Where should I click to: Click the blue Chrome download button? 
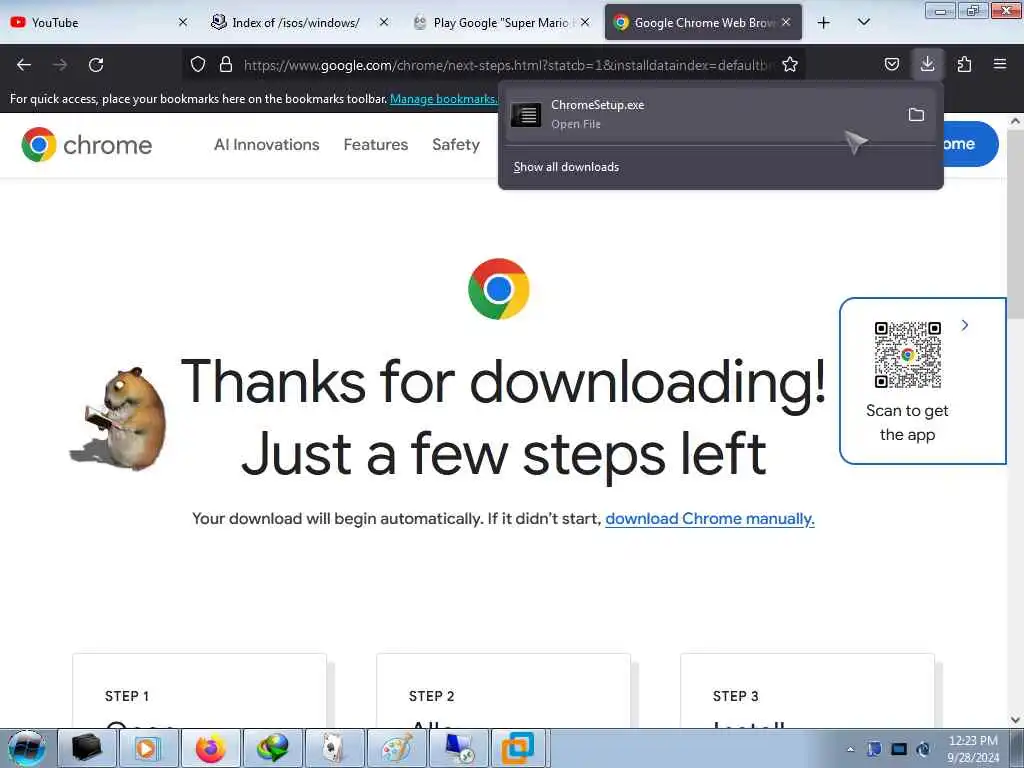point(970,144)
